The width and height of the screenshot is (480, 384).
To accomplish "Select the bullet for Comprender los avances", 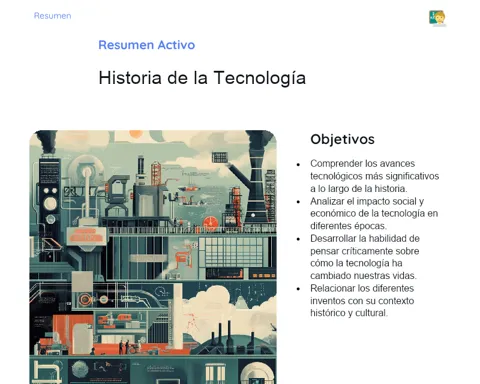I will [298, 164].
